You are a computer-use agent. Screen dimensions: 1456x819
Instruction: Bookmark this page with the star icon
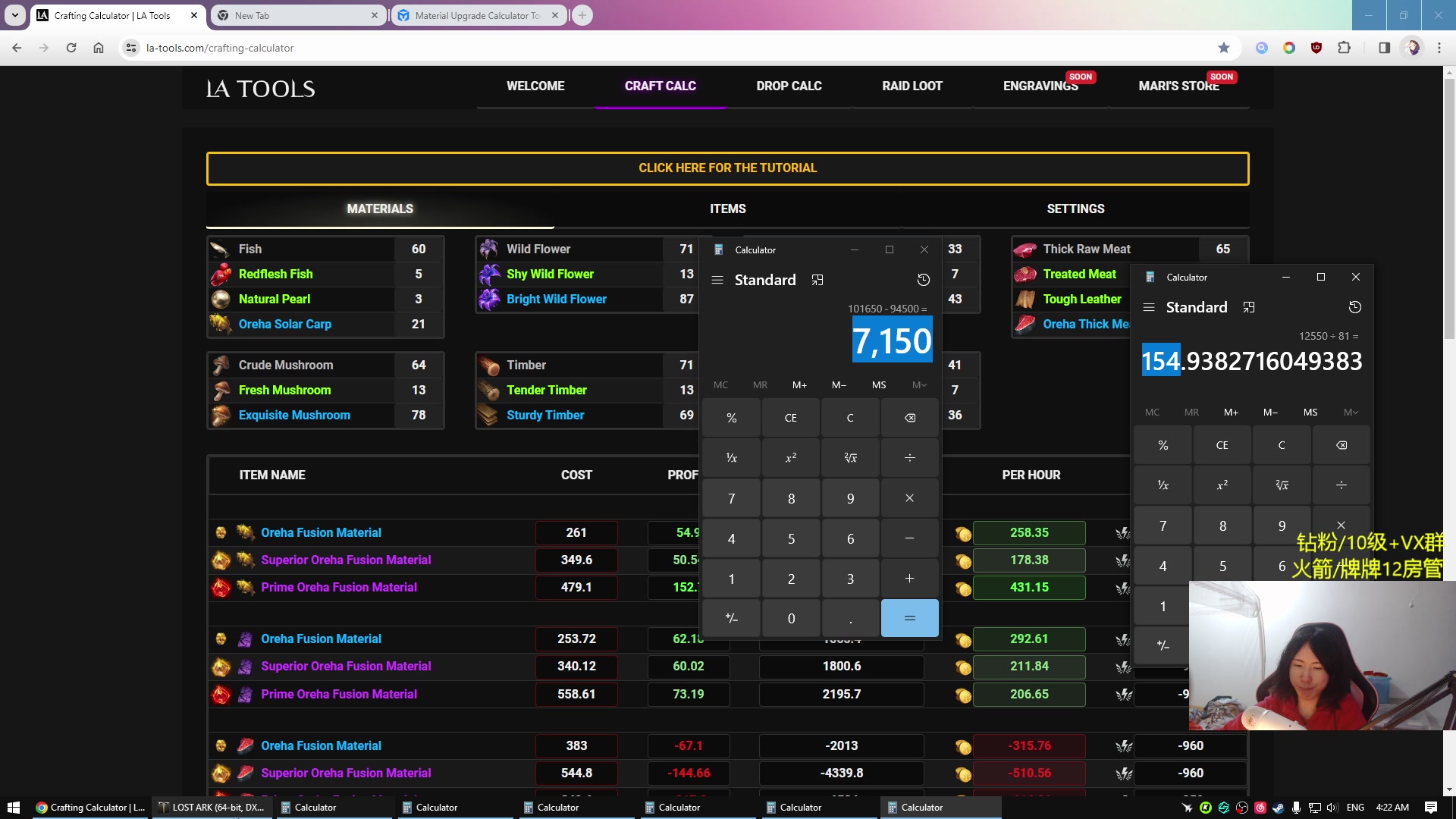(x=1223, y=48)
